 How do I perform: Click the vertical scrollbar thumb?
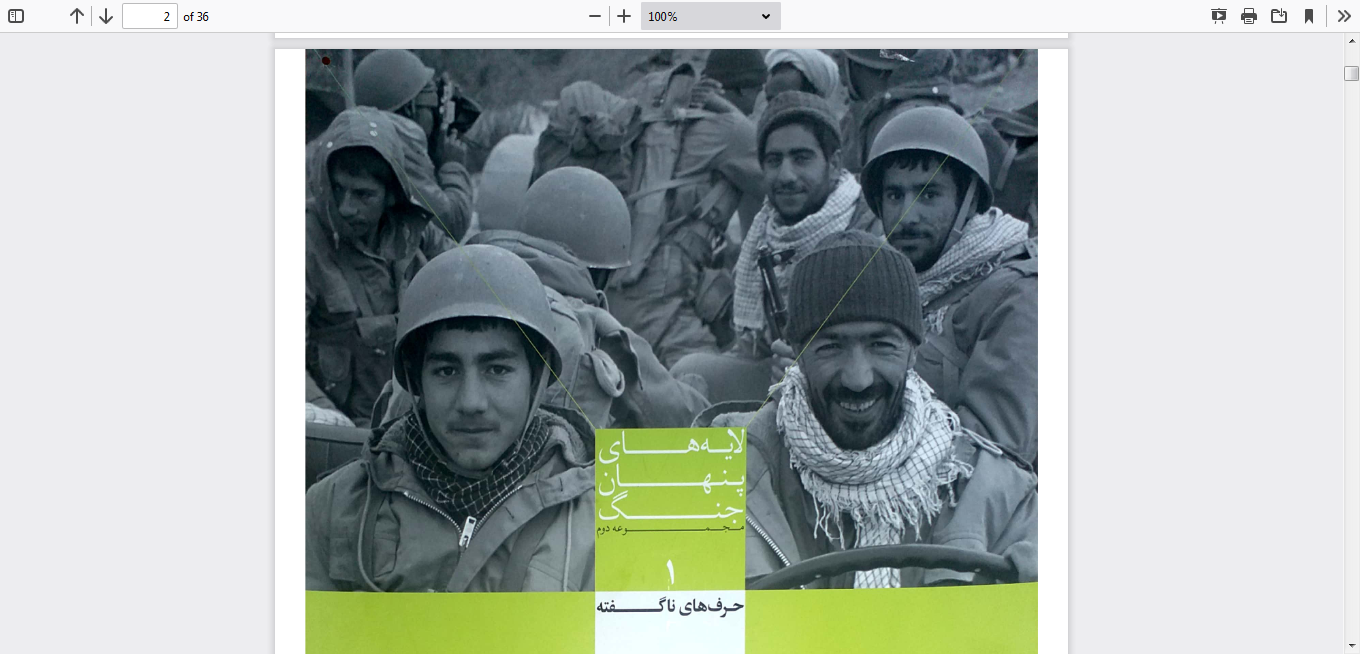pyautogui.click(x=1352, y=73)
